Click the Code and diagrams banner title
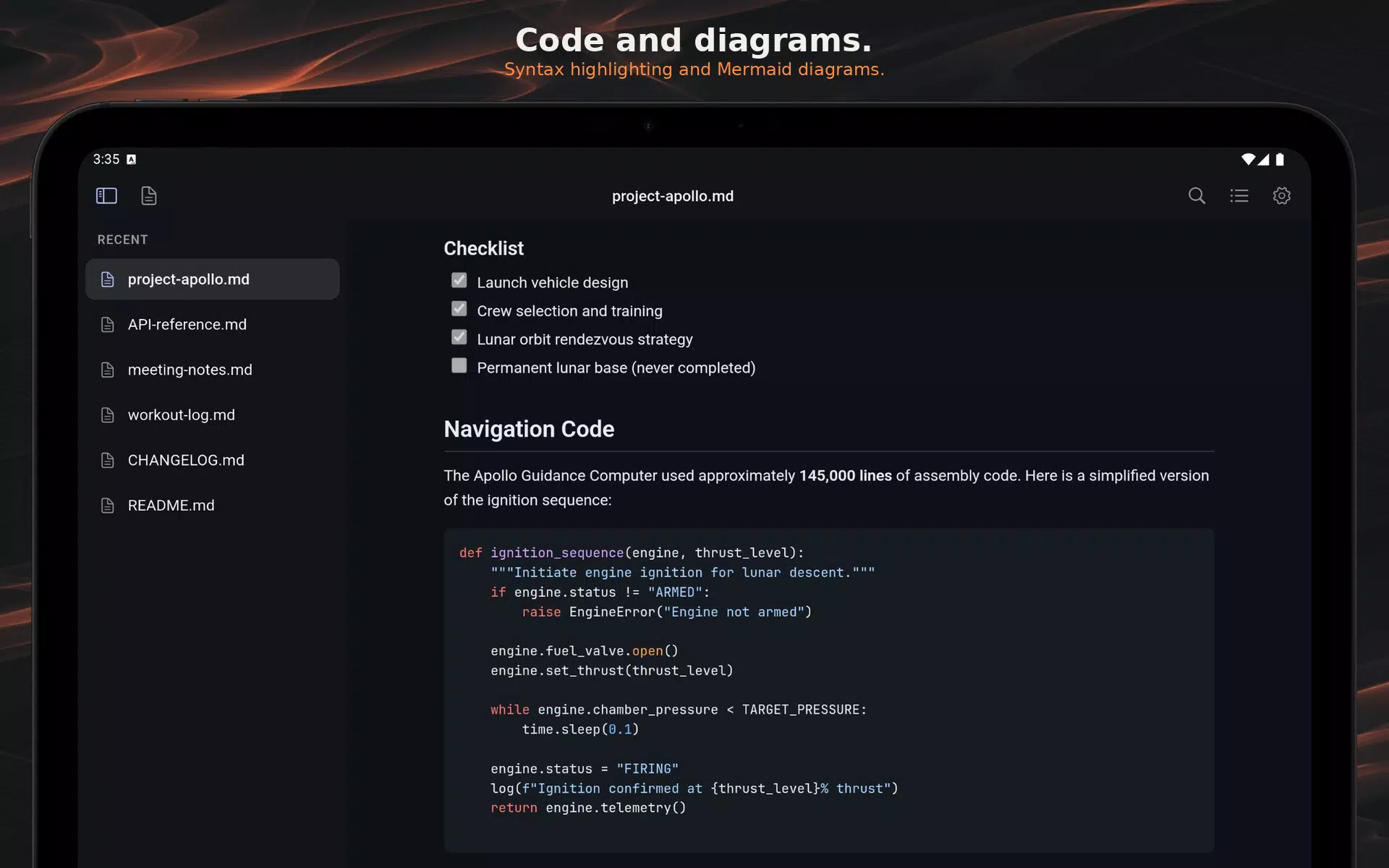 pos(694,40)
